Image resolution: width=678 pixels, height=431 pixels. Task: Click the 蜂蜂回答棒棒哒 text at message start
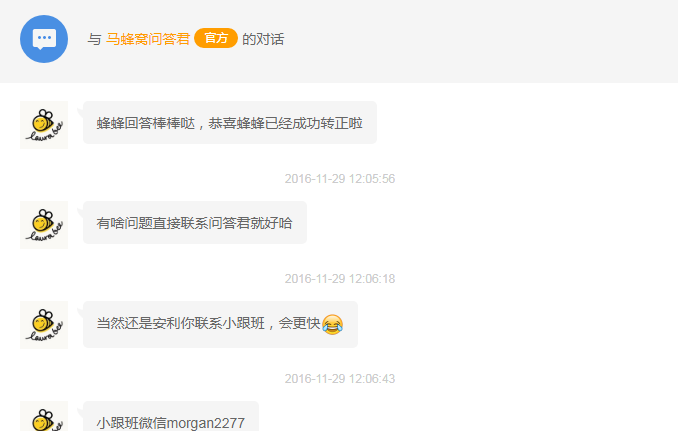point(145,123)
